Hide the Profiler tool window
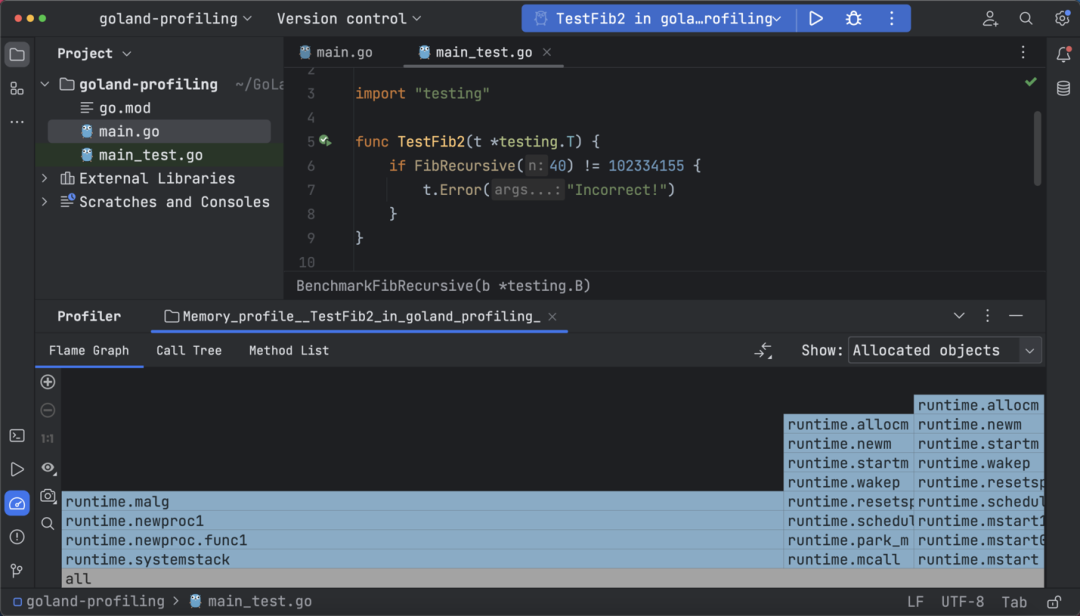Screen dimensions: 1080x616 click(1015, 316)
